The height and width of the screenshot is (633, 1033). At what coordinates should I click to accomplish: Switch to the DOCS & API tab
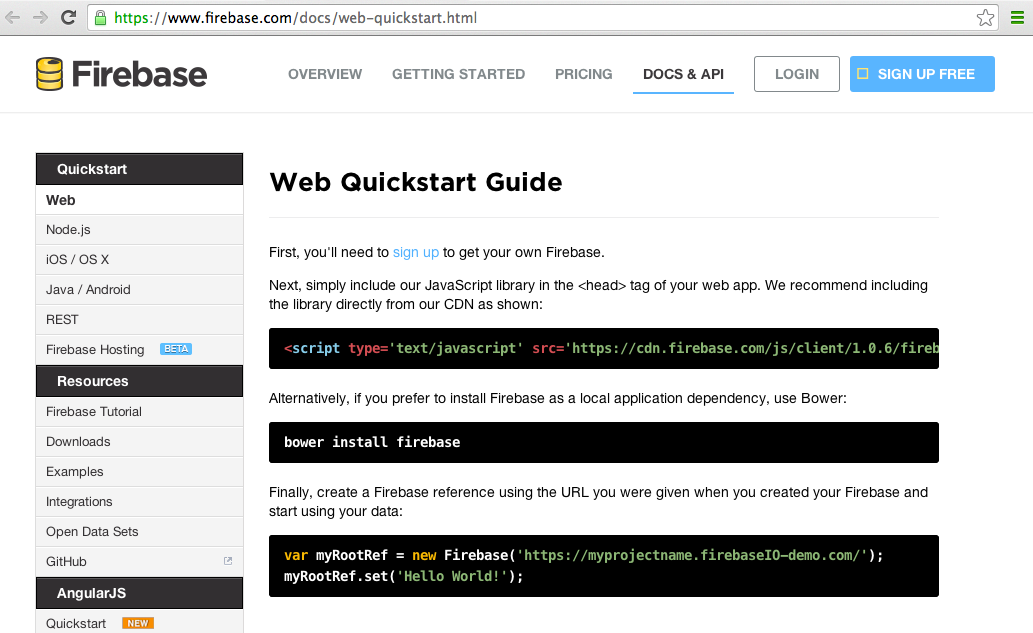pos(683,73)
